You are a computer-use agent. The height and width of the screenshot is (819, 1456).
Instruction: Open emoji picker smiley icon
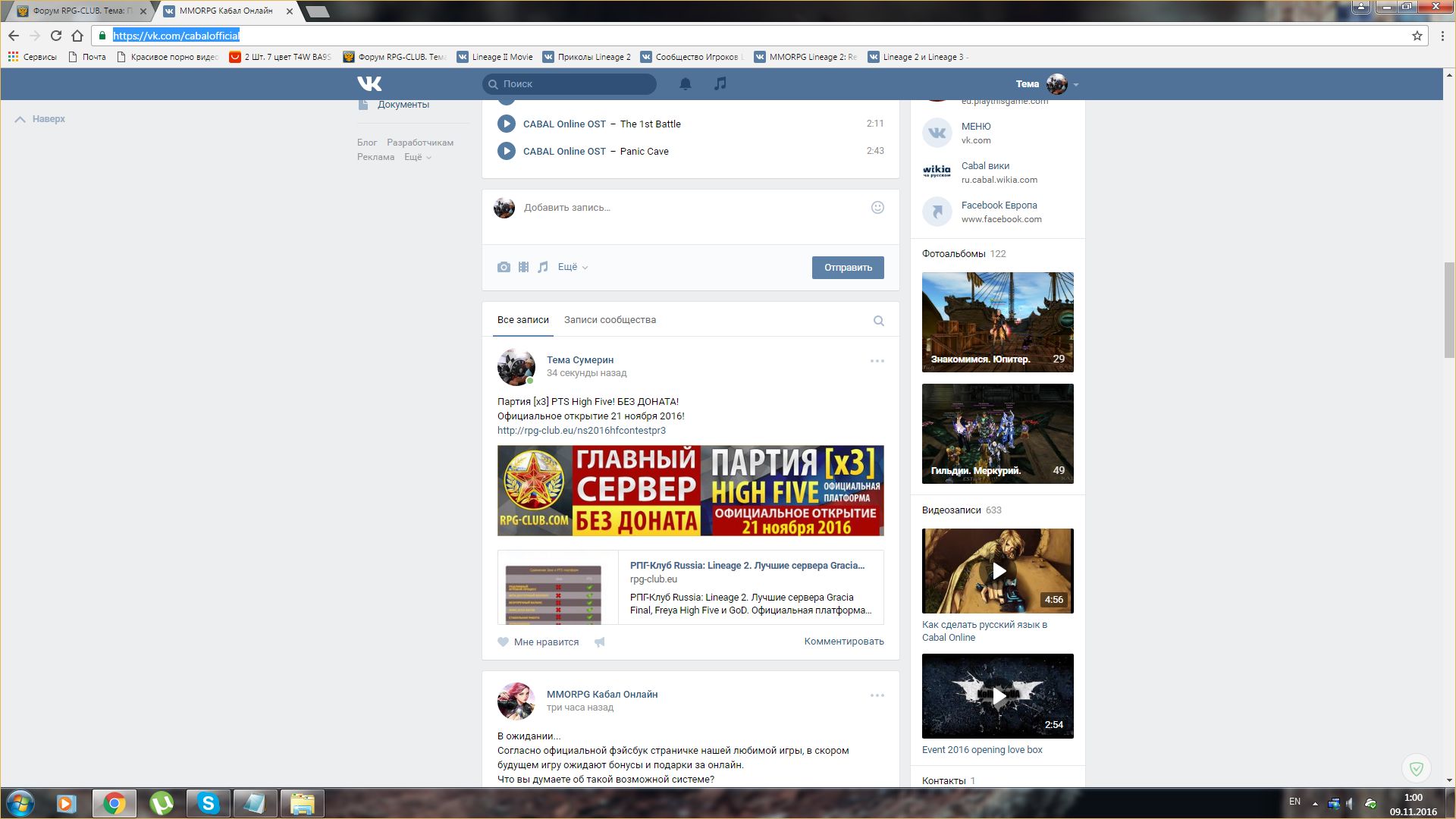877,208
